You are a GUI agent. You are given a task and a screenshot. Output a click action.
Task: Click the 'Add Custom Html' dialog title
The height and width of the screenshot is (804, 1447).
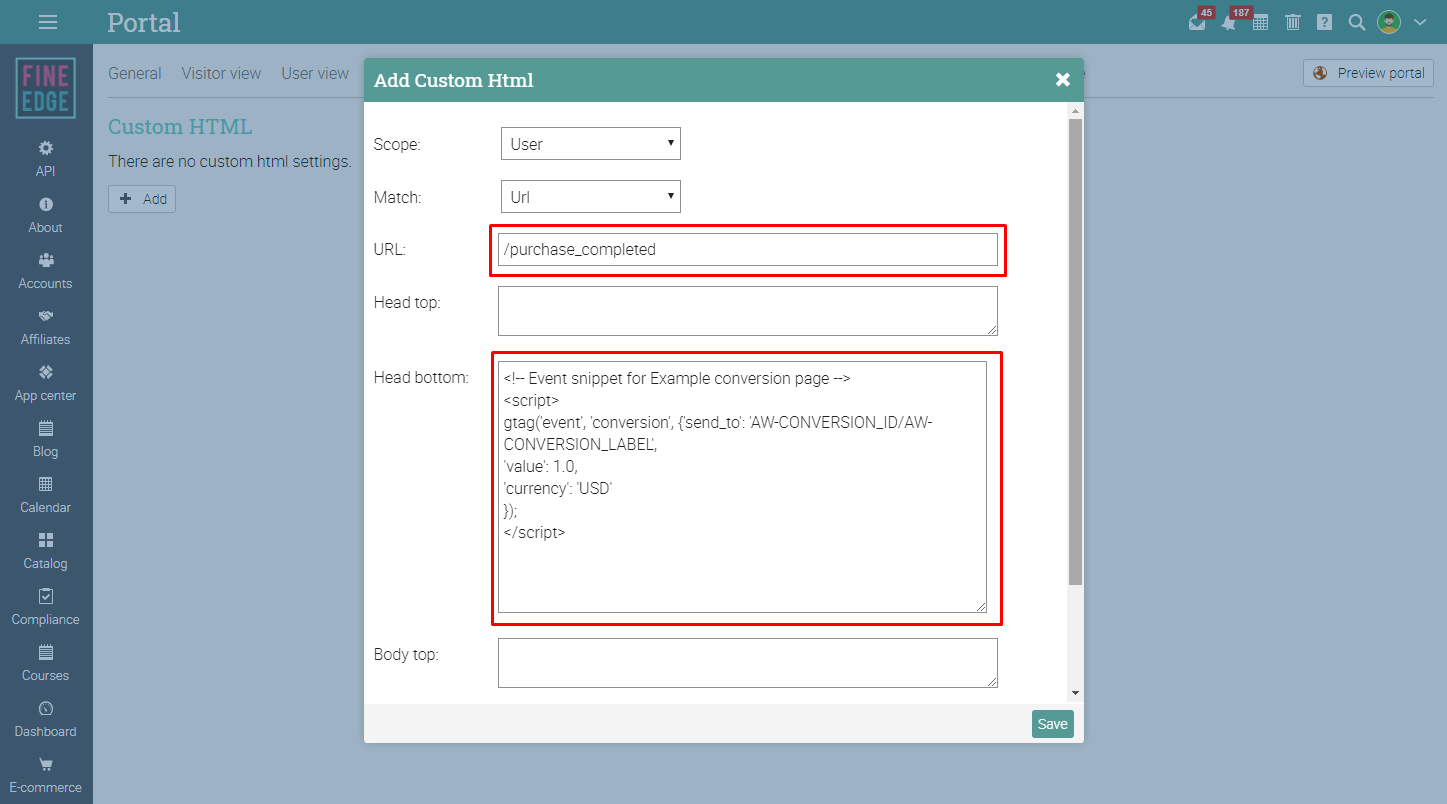click(454, 80)
